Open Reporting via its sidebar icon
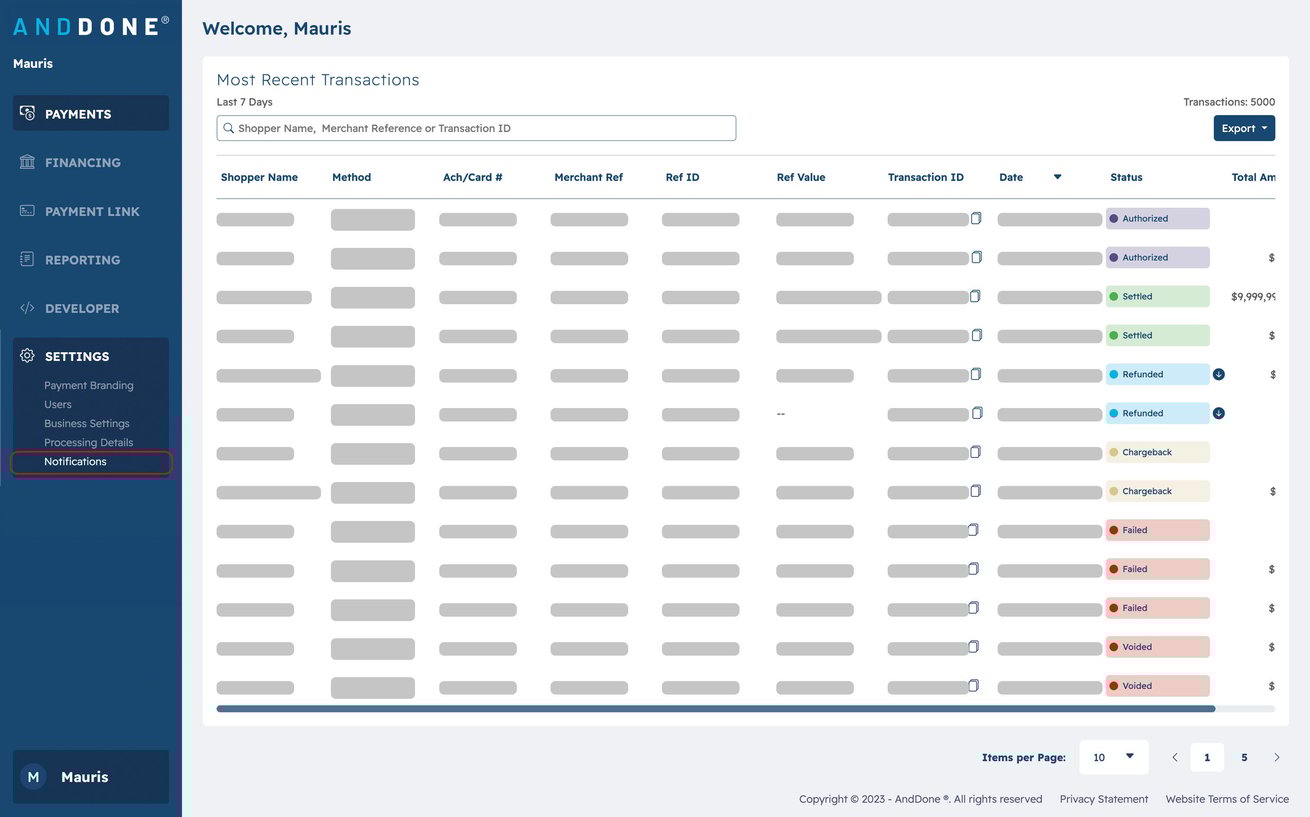1310x817 pixels. tap(29, 259)
